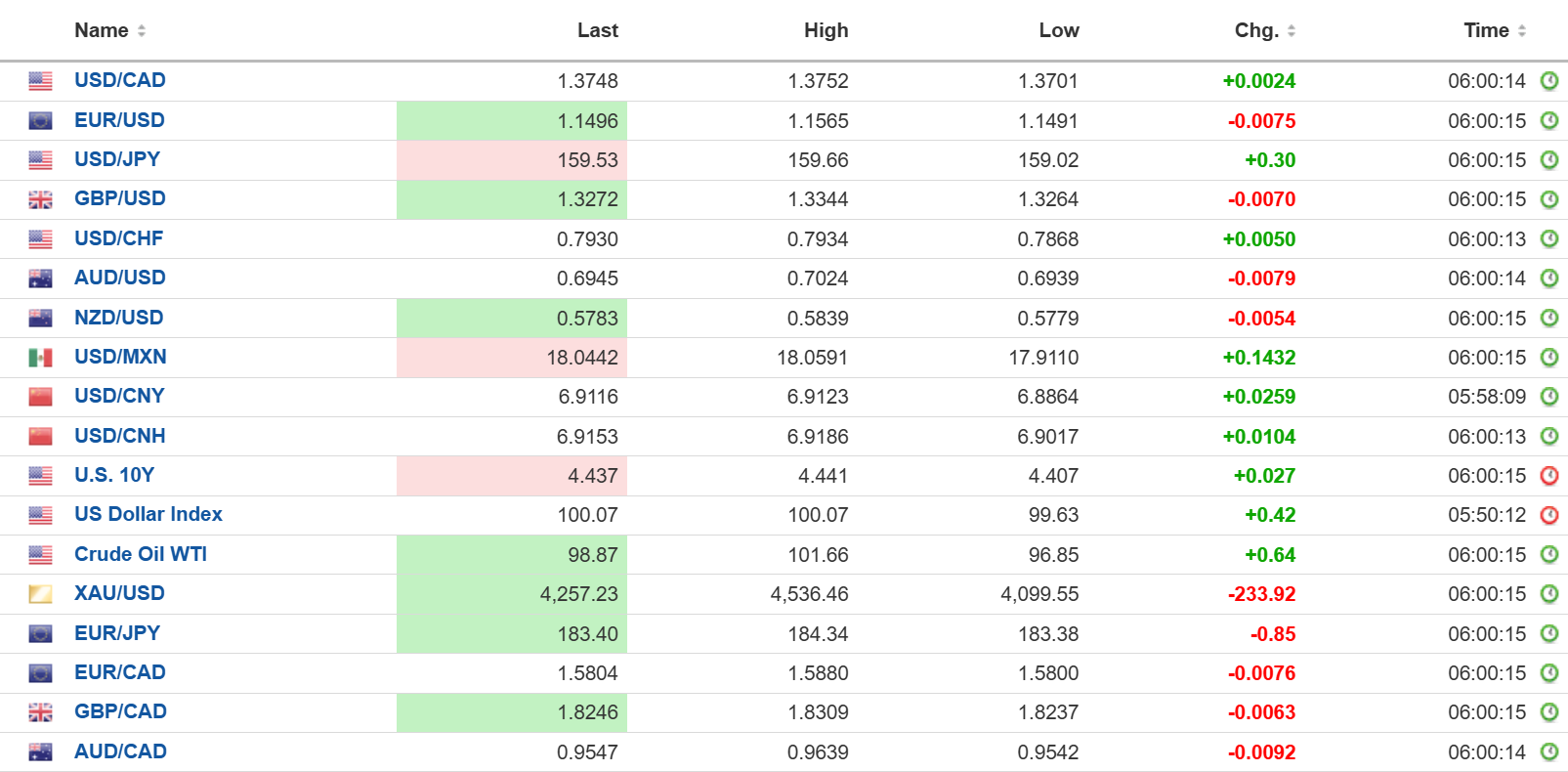The image size is (1568, 772).
Task: Click the gold bar icon beside XAU/USD
Action: 40,594
